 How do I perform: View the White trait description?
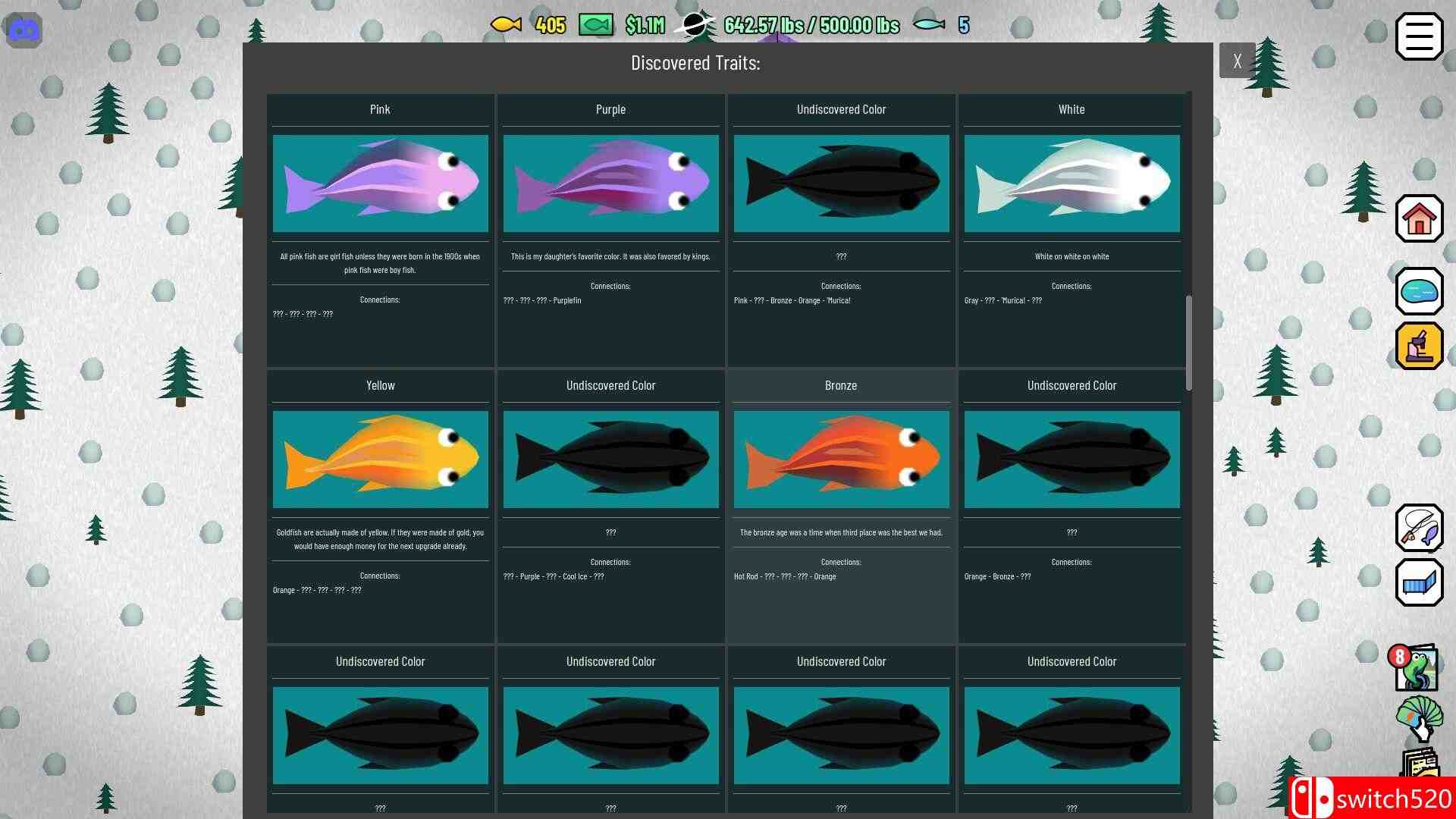coord(1072,256)
